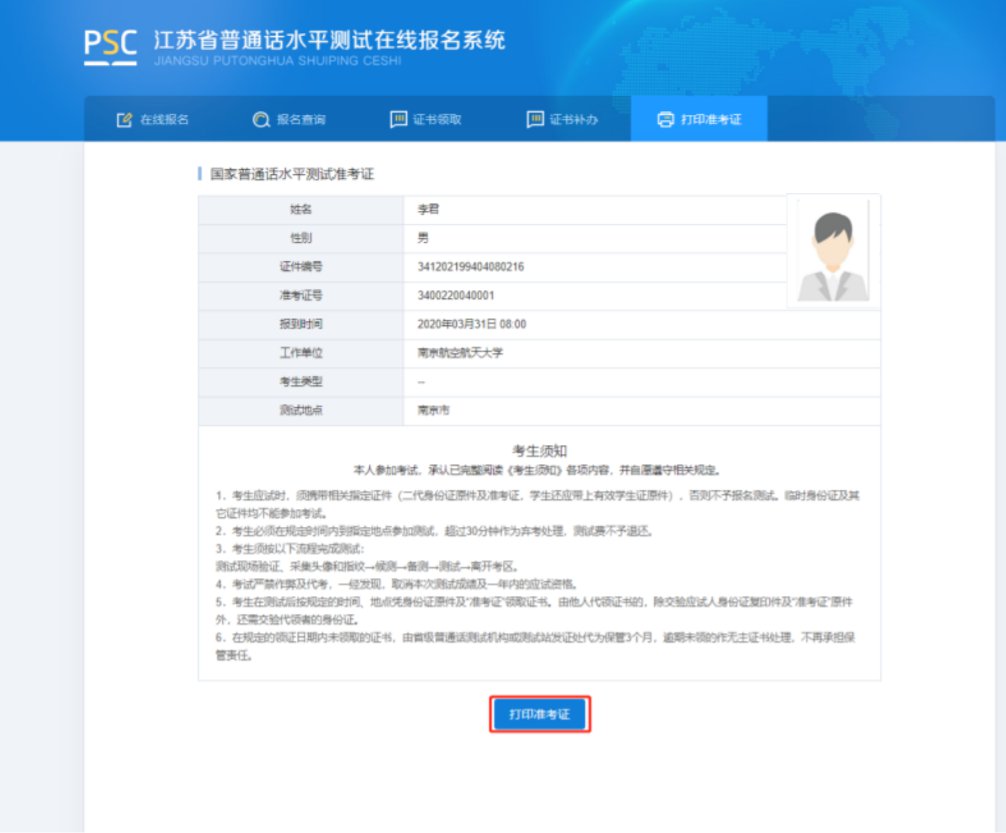Click the 考生须知 heading
The height and width of the screenshot is (833, 1006).
click(x=539, y=452)
